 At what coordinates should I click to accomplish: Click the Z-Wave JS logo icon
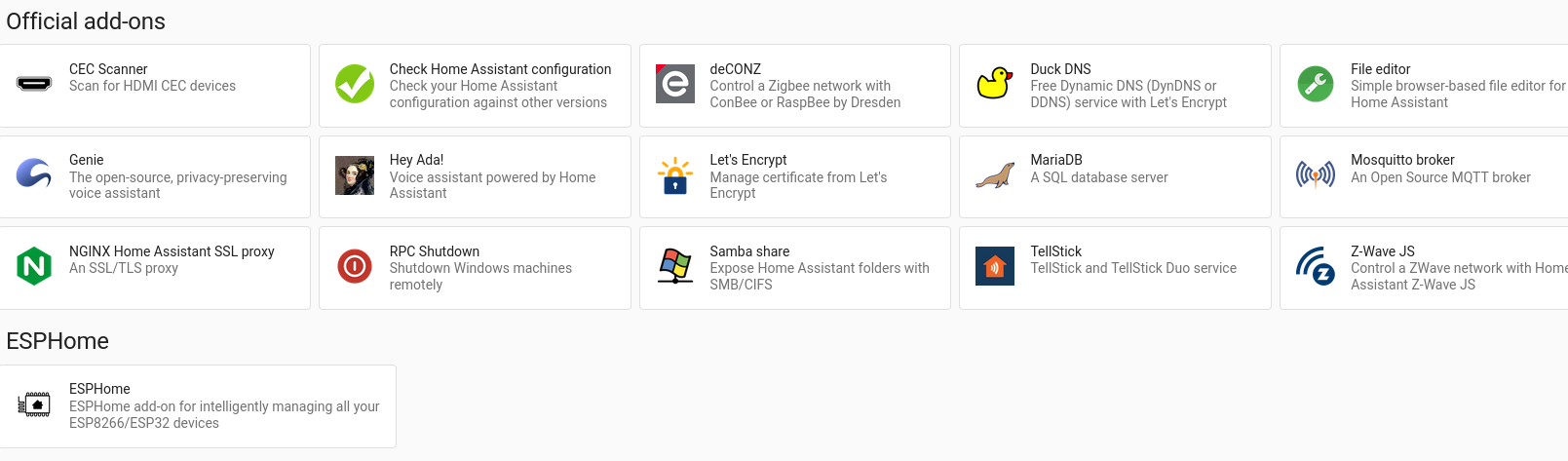tap(1316, 266)
